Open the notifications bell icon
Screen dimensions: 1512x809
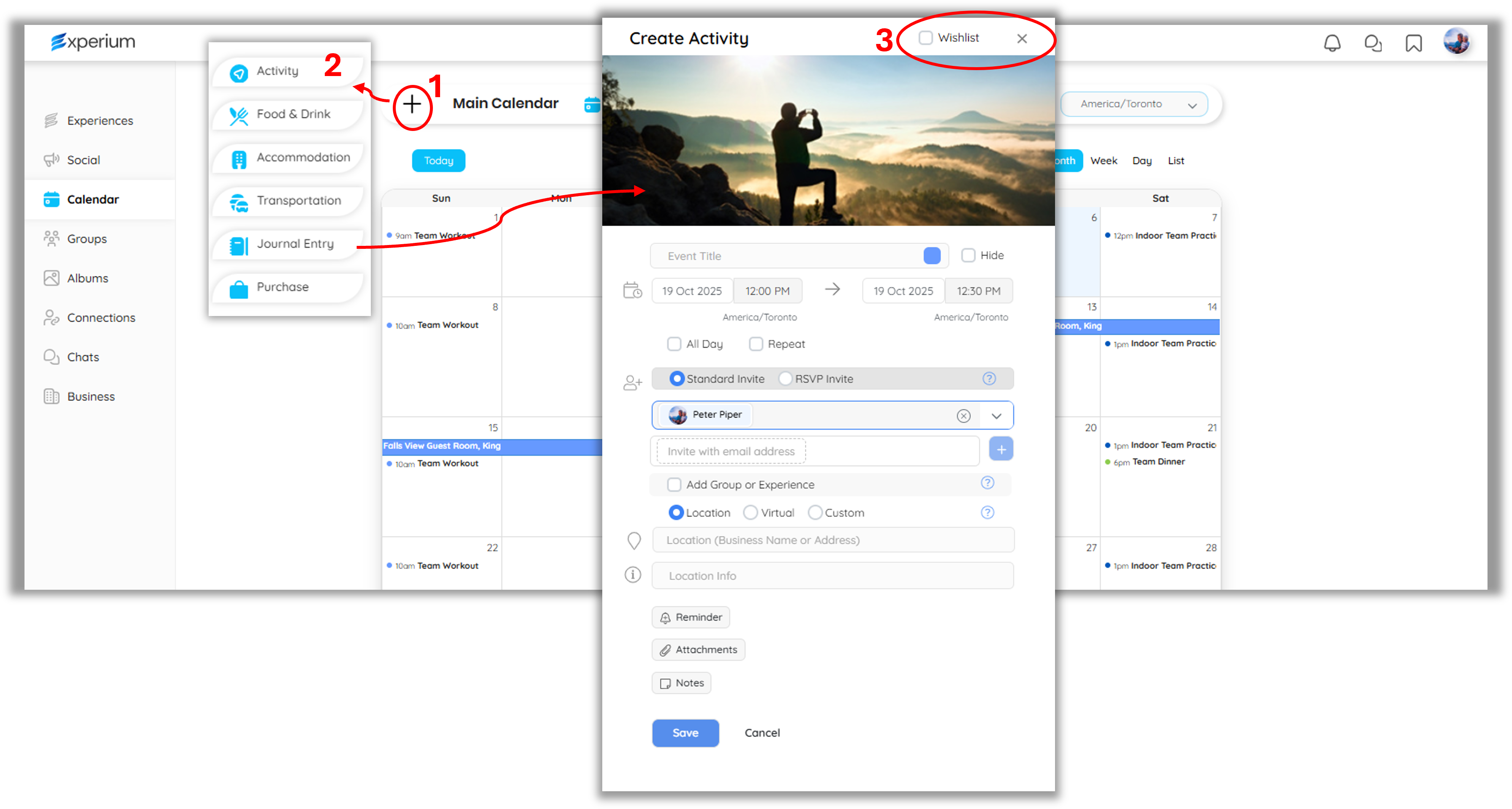pos(1332,43)
